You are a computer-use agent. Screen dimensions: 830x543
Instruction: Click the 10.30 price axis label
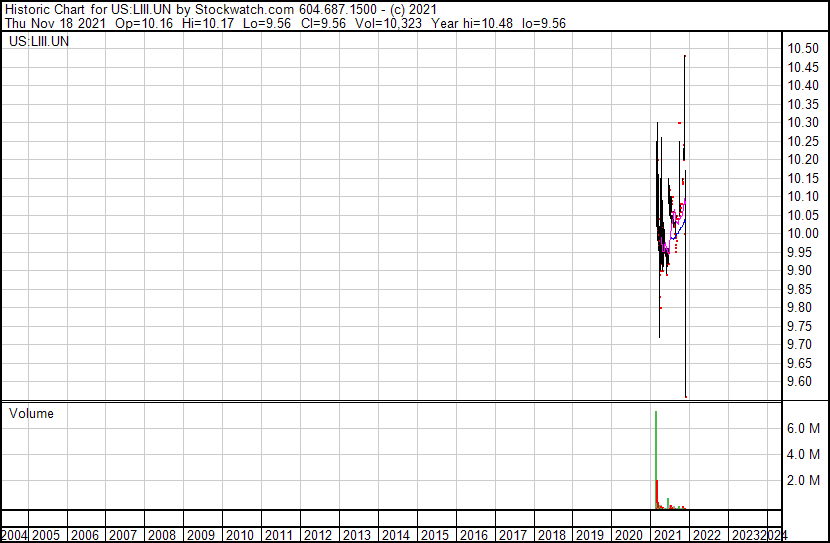pos(803,123)
